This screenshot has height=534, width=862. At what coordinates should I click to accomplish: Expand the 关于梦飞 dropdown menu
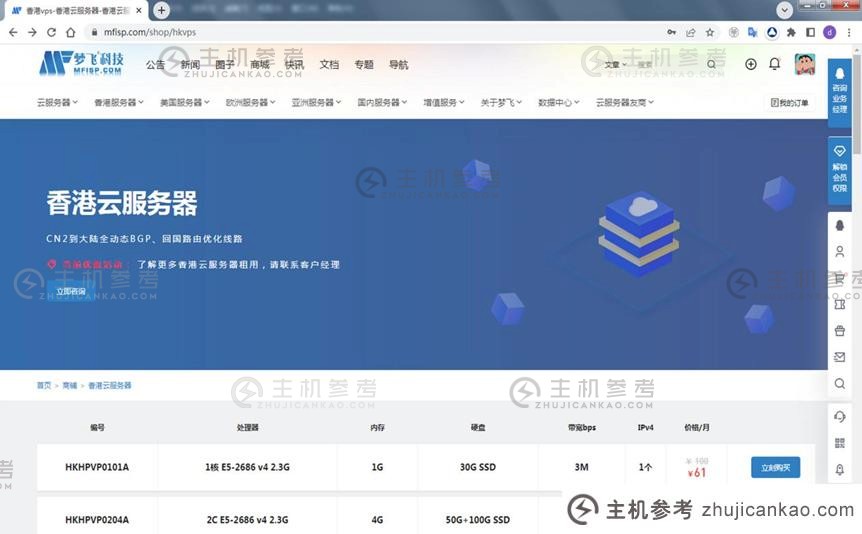pos(501,102)
